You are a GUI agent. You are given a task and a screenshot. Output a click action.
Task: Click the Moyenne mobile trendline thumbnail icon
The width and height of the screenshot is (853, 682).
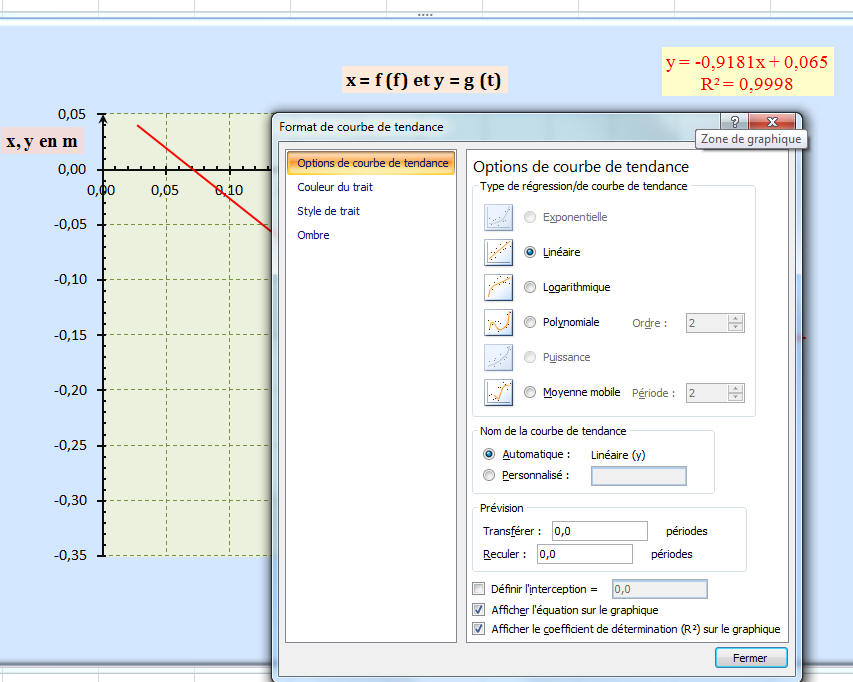[498, 392]
